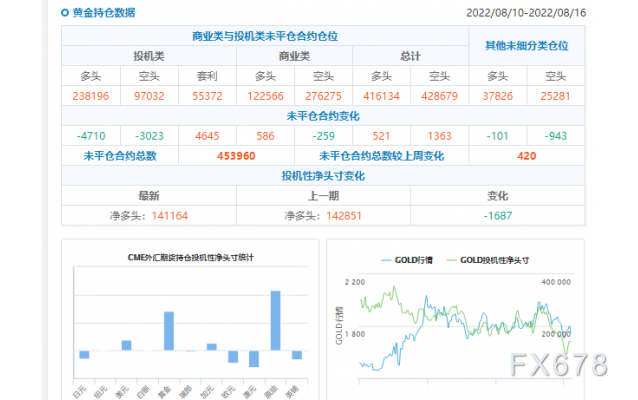Viewport: 638px width, 400px height.
Task: Select the other short value 25281
Action: pyautogui.click(x=555, y=96)
